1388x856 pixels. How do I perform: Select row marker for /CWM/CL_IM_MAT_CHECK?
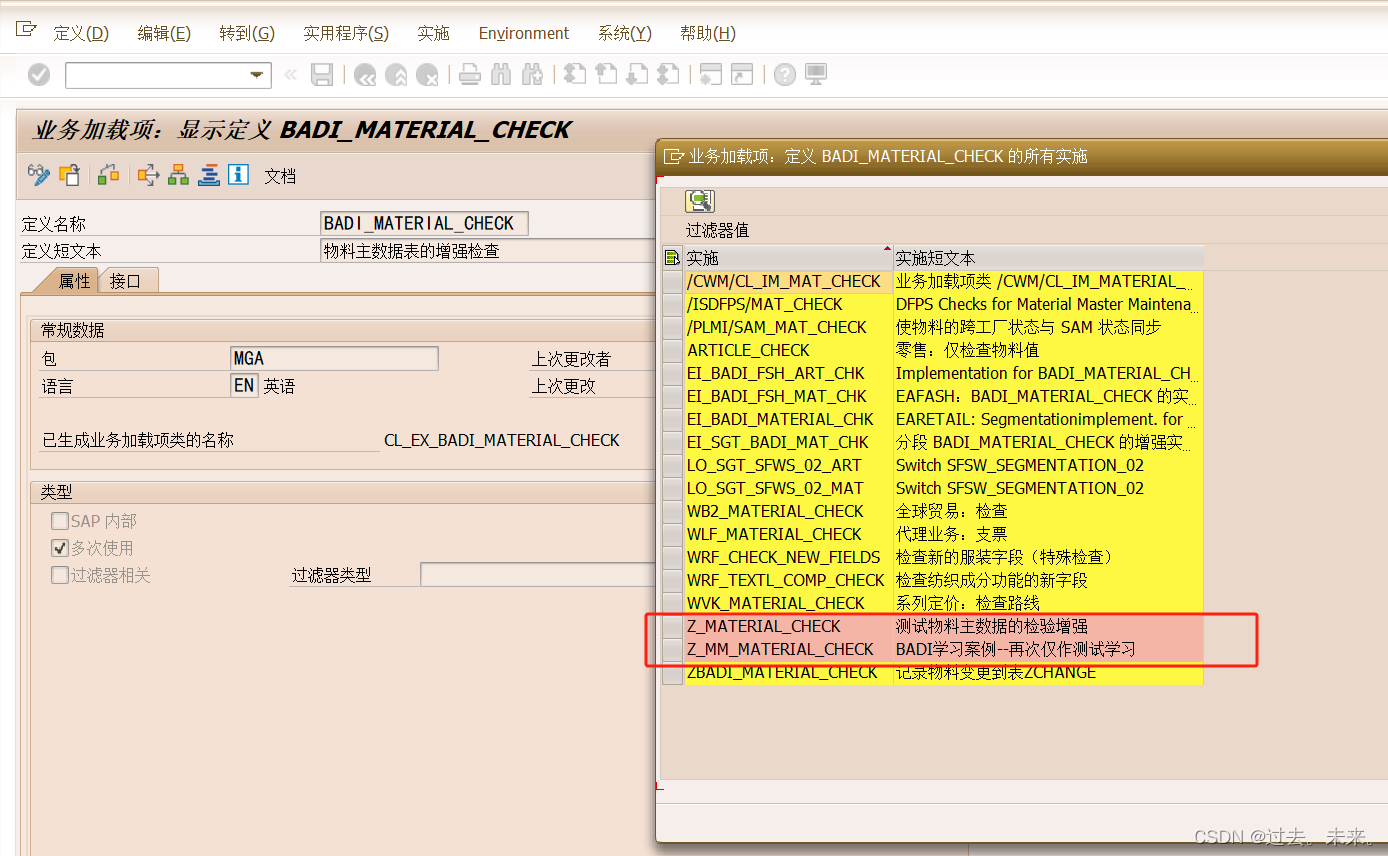[672, 281]
